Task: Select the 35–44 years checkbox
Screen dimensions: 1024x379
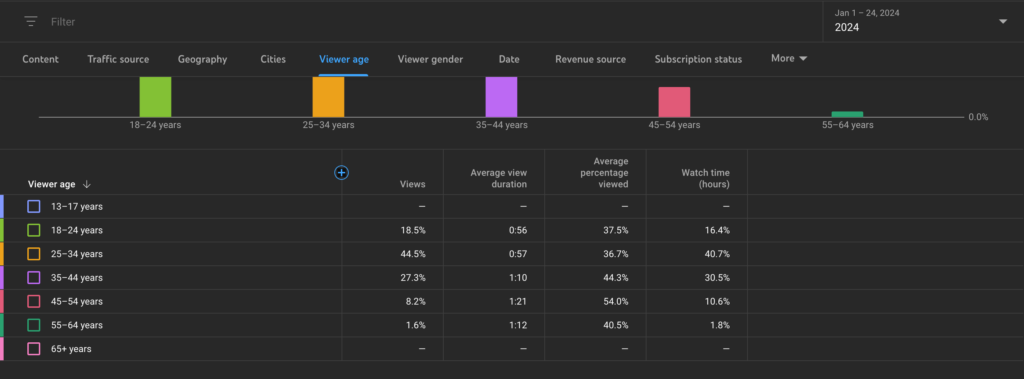Action: tap(34, 278)
